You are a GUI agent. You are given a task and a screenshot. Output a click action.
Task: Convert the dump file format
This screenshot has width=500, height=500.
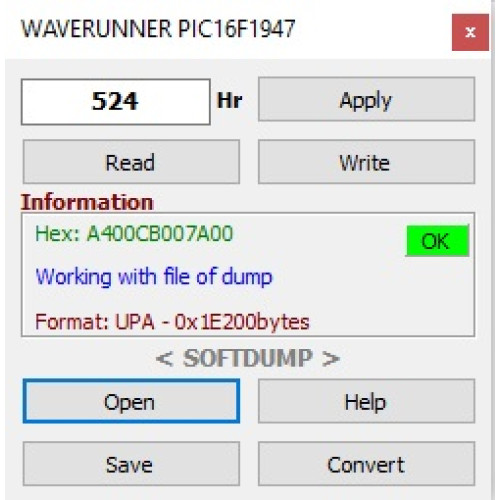click(366, 464)
